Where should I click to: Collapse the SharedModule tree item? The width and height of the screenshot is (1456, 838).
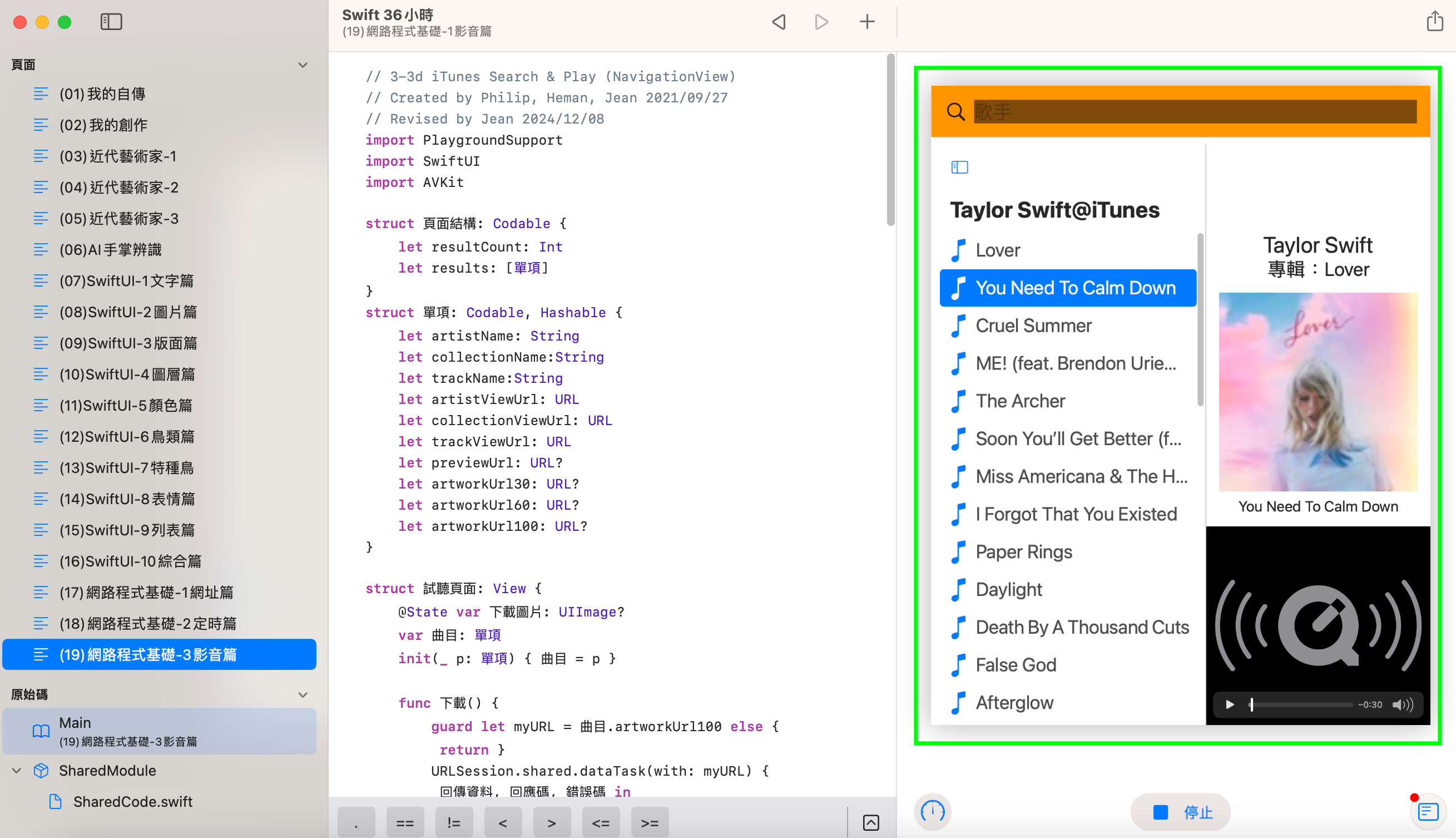[x=17, y=770]
